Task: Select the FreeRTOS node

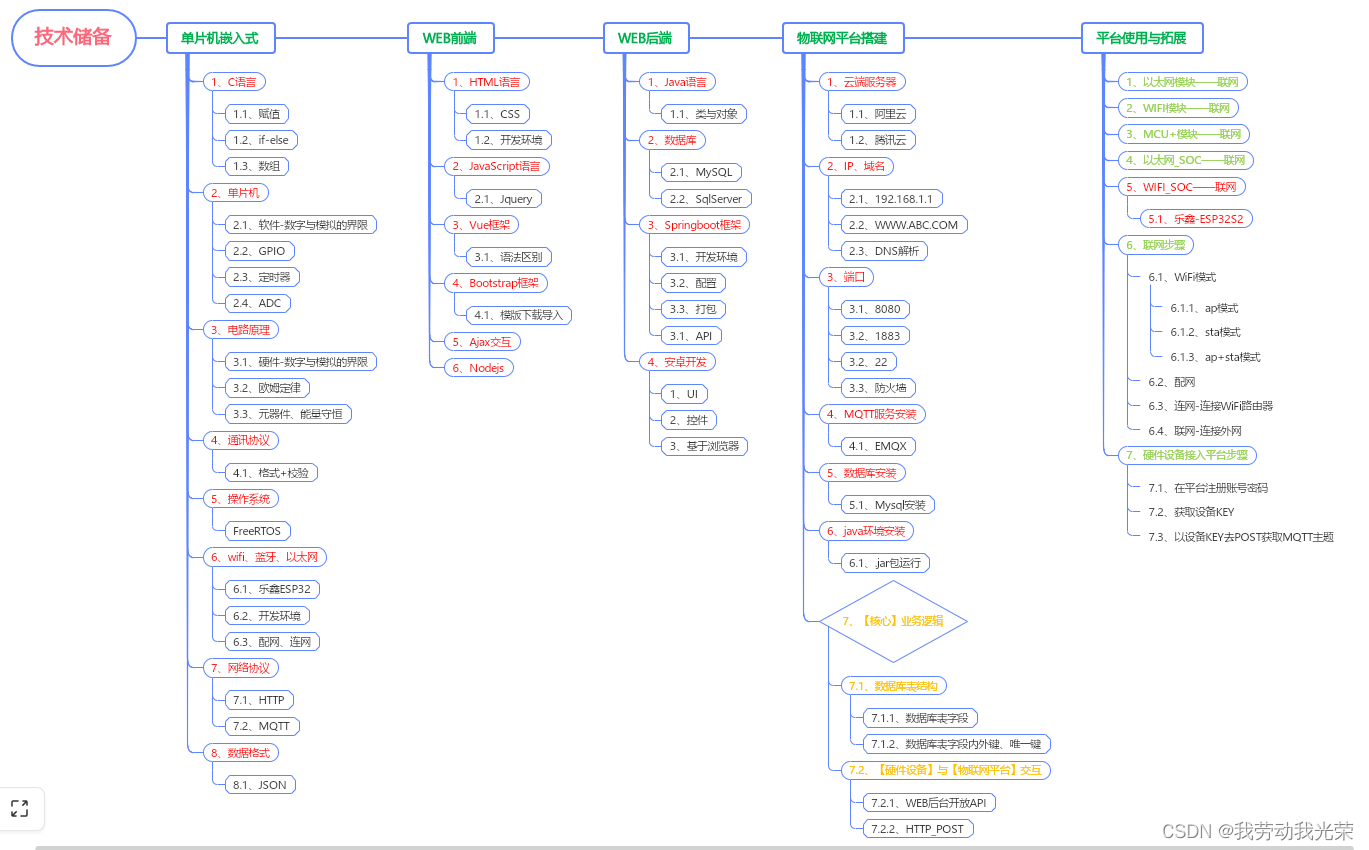Action: click(x=256, y=530)
